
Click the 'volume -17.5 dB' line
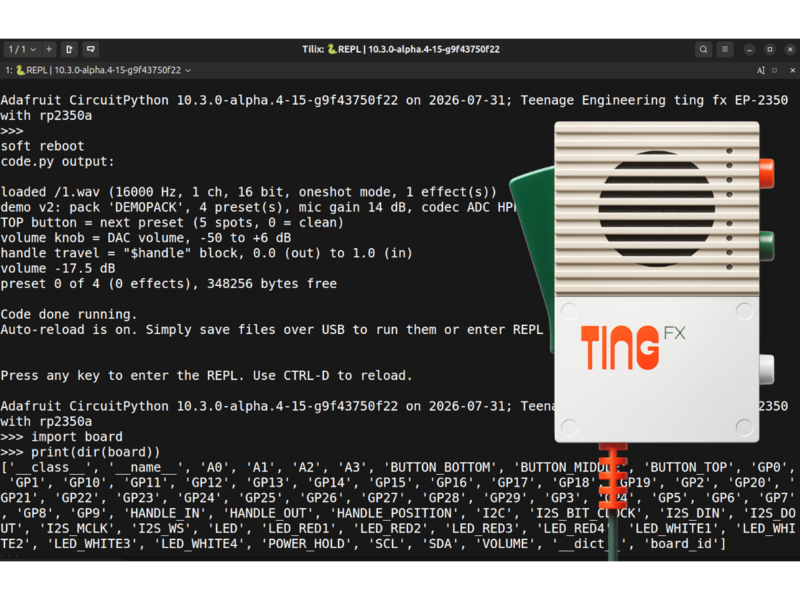58,268
